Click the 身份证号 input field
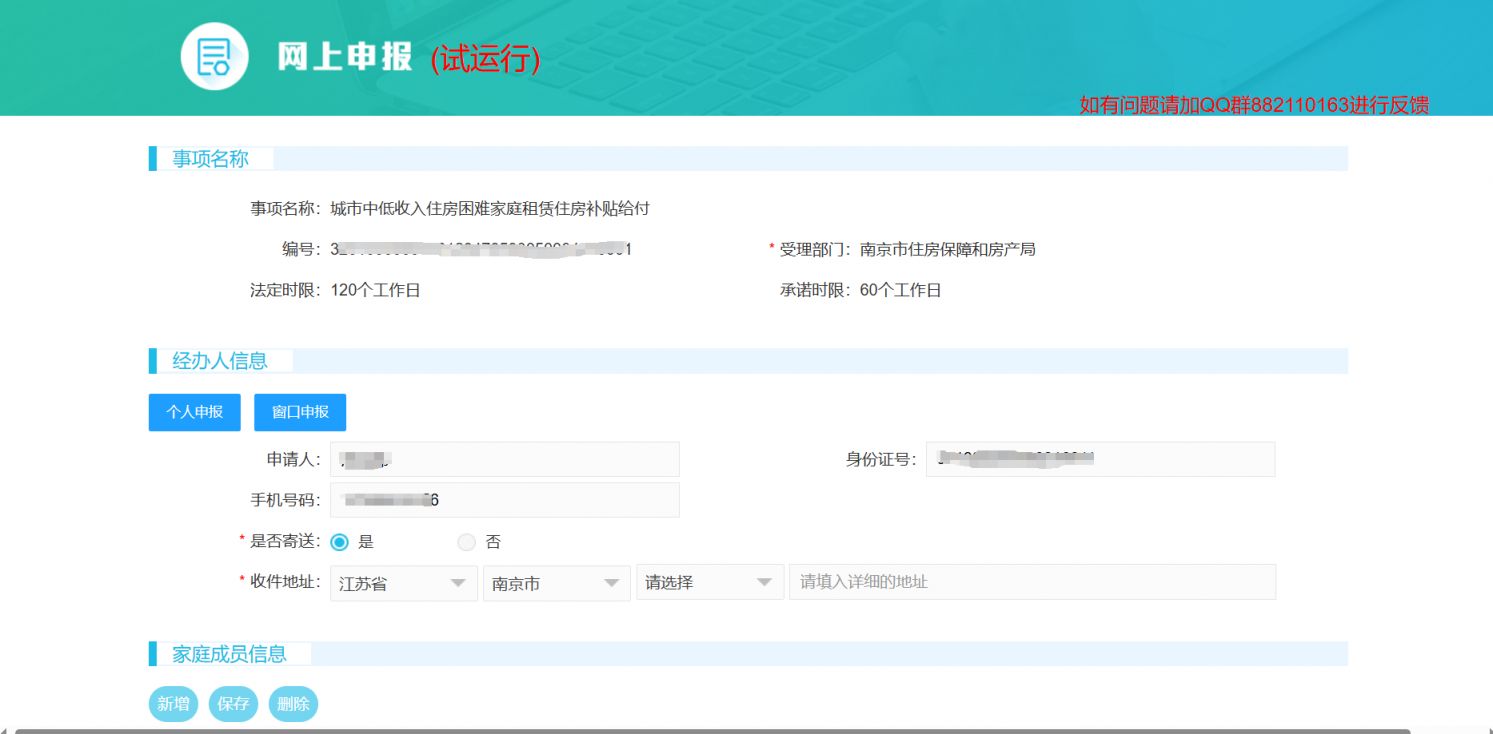 tap(1100, 459)
